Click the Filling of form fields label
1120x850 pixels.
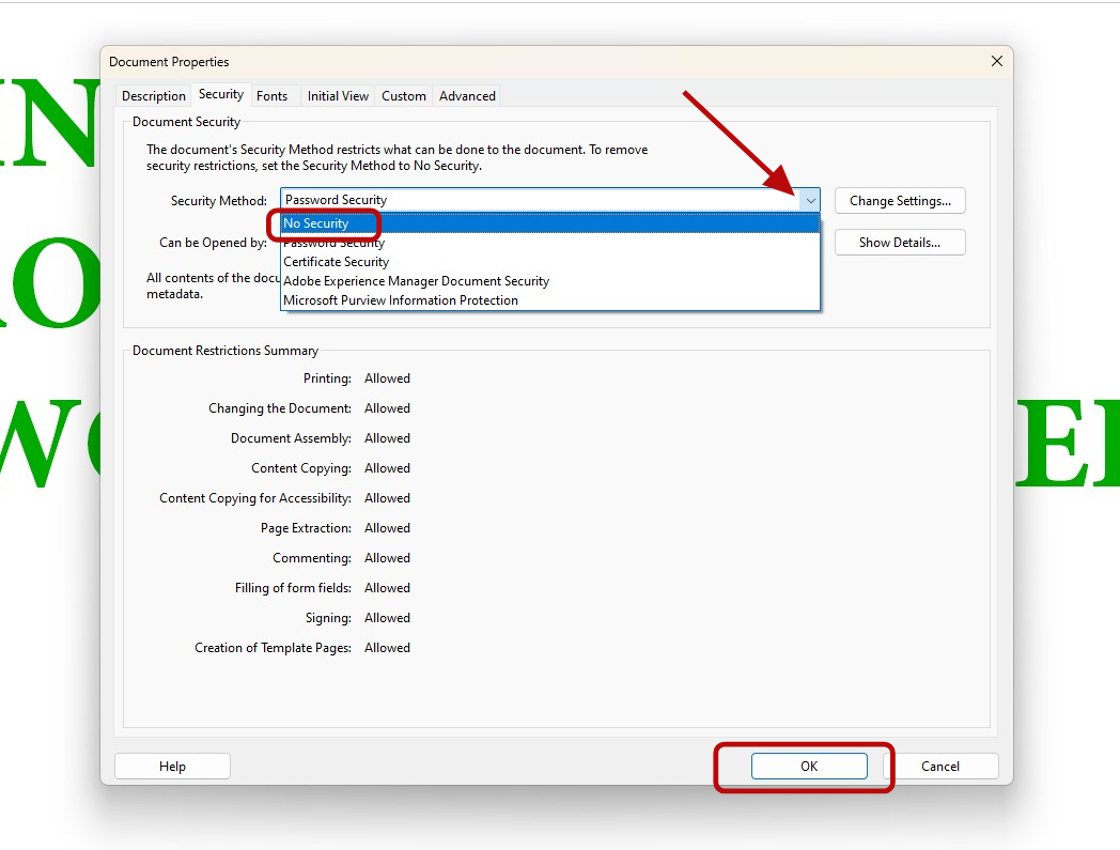point(293,589)
